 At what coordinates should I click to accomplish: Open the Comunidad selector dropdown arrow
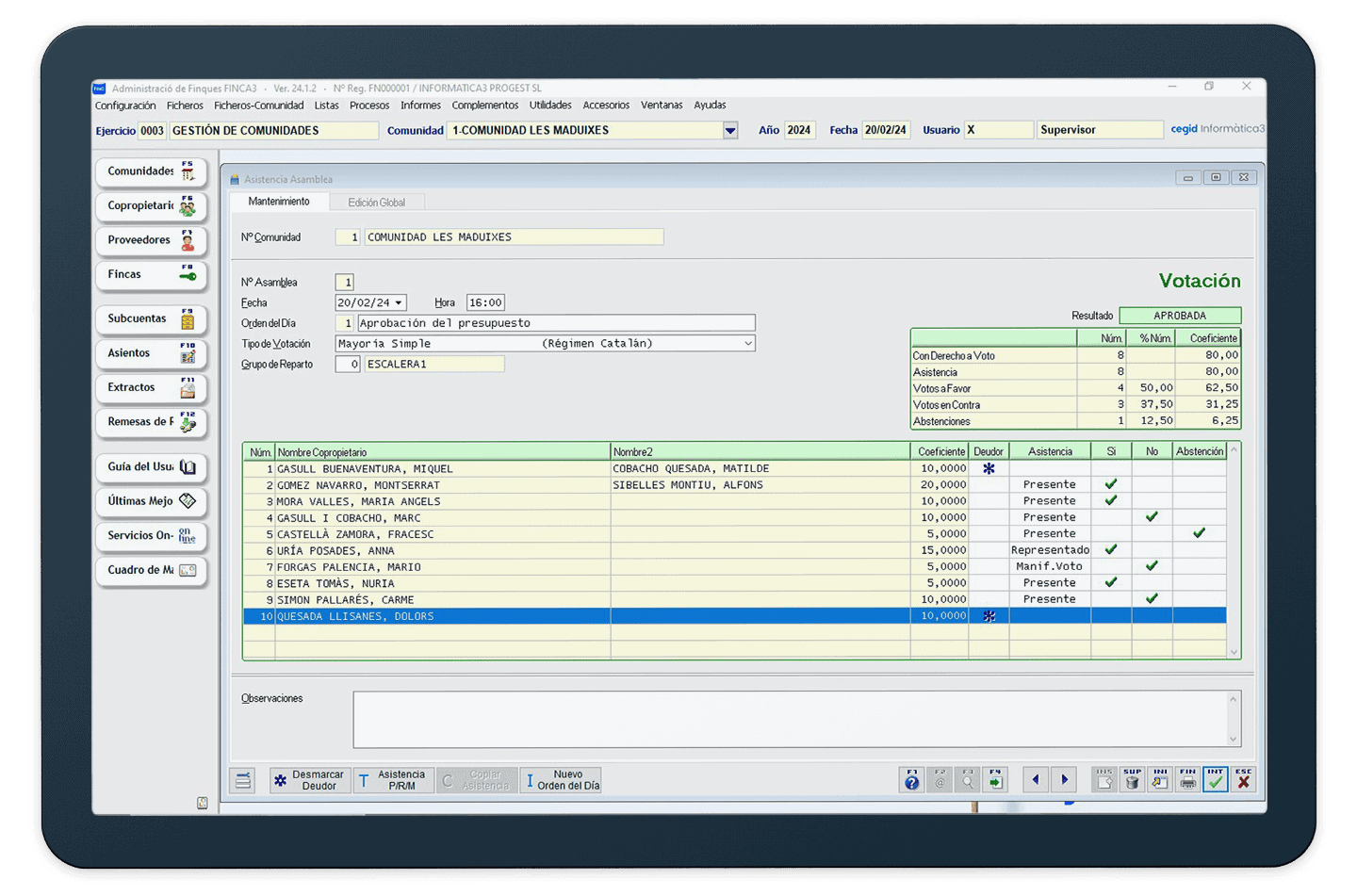730,131
